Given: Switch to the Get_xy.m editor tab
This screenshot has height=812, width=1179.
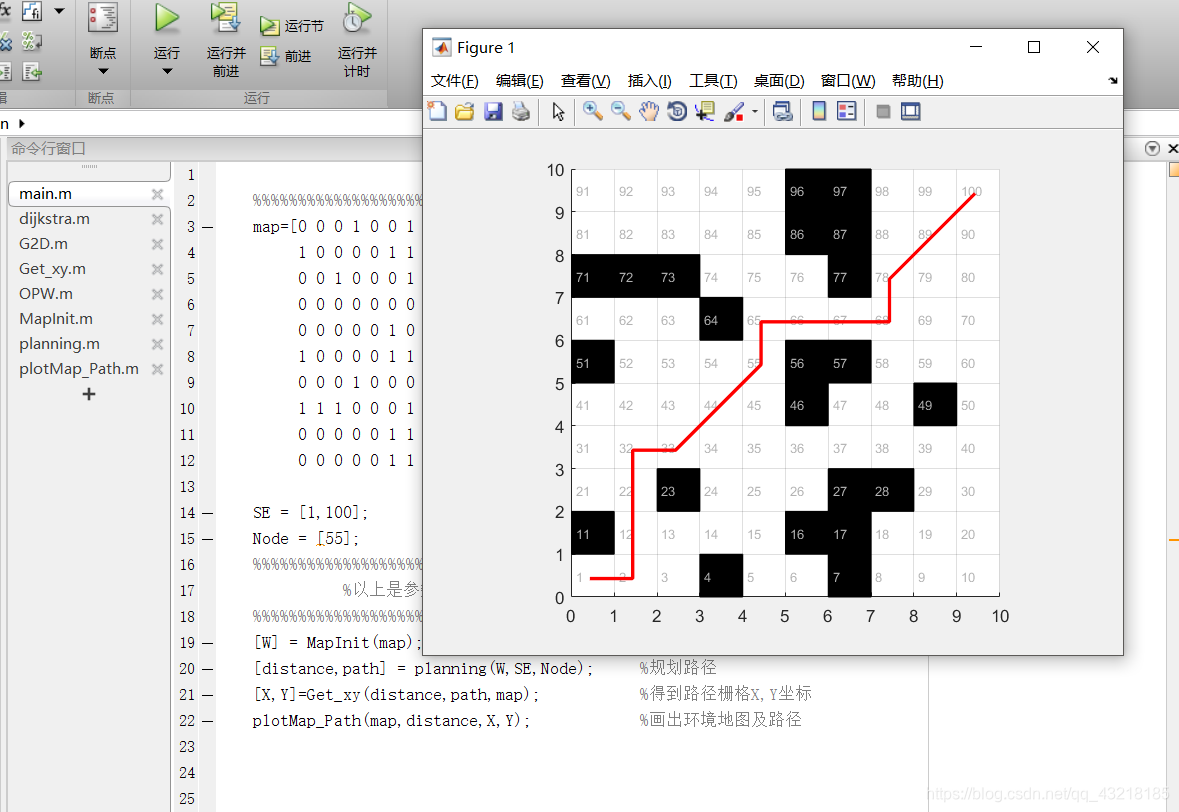Looking at the screenshot, I should [x=52, y=268].
